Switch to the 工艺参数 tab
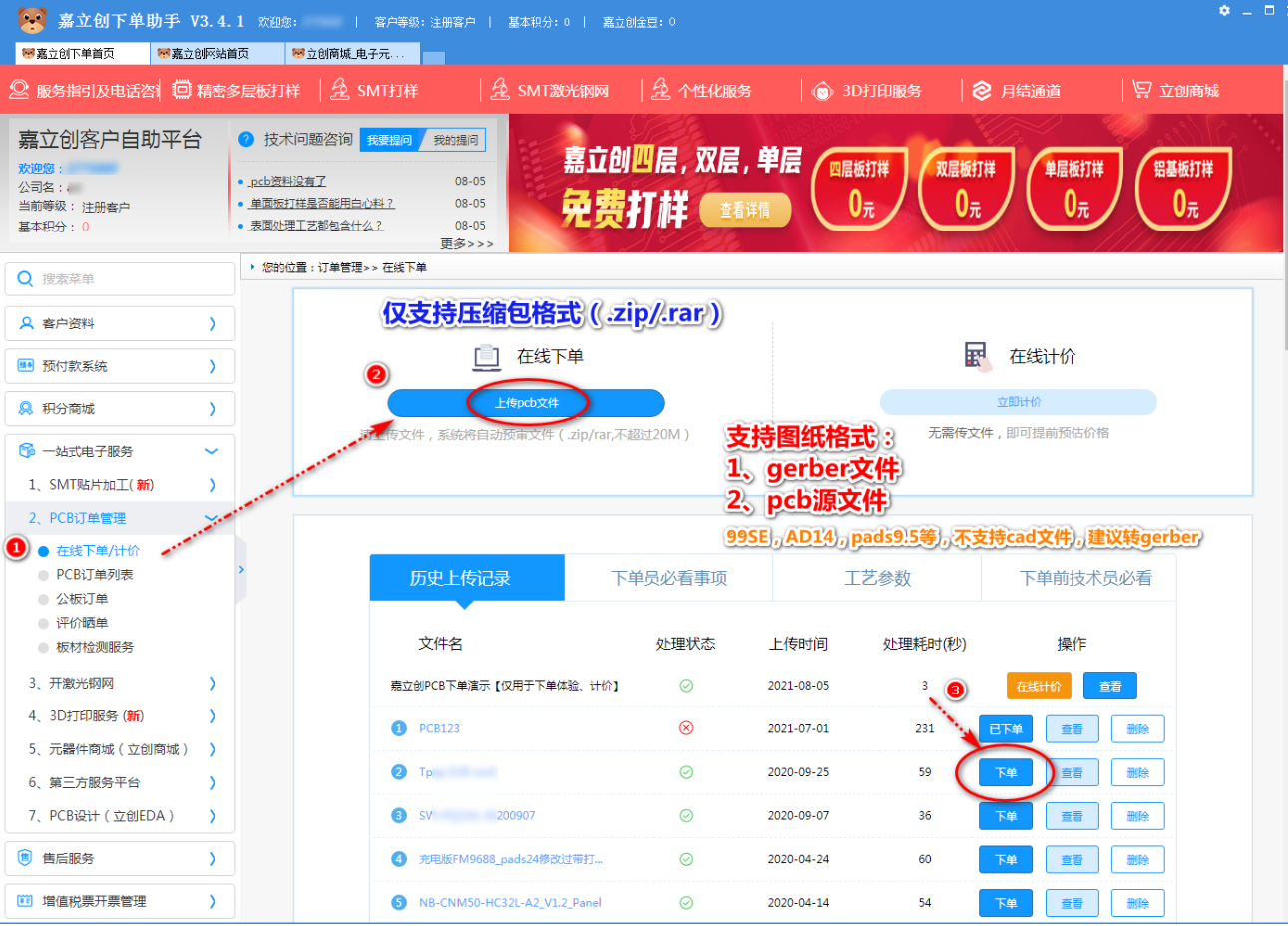The image size is (1288, 926). 877,578
